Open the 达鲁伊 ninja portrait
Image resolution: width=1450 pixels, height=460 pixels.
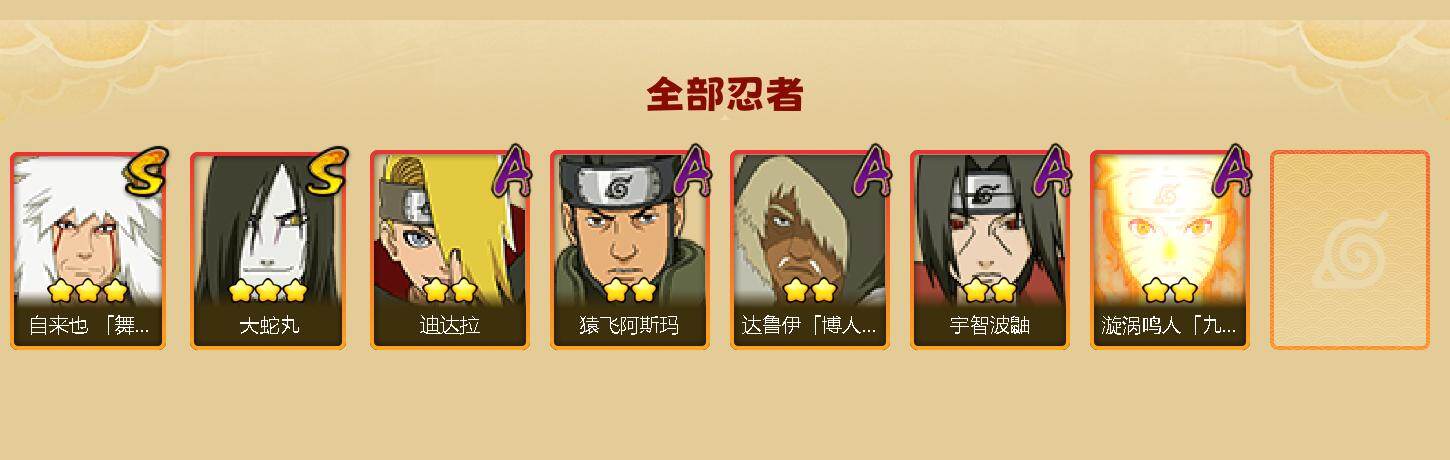pyautogui.click(x=809, y=250)
